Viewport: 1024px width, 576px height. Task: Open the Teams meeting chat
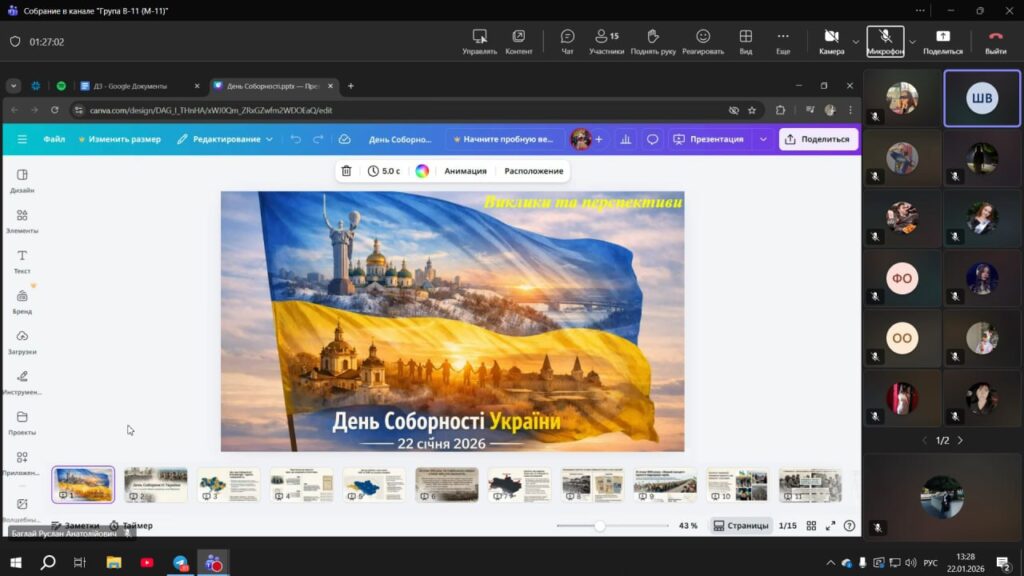tap(567, 41)
